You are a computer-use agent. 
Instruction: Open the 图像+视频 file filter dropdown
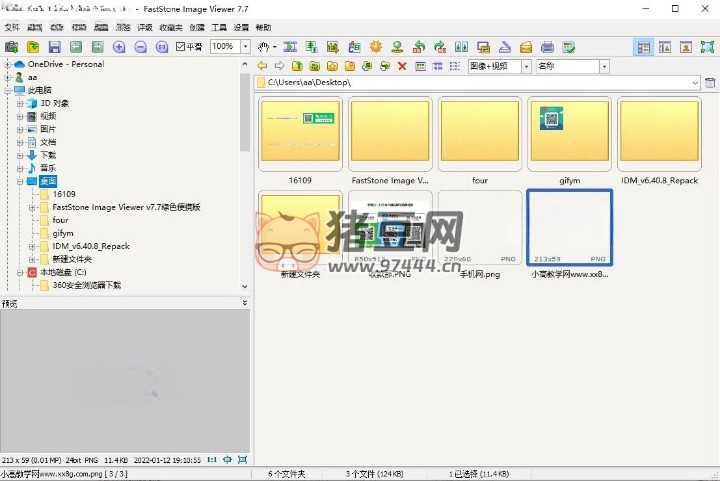tap(526, 66)
